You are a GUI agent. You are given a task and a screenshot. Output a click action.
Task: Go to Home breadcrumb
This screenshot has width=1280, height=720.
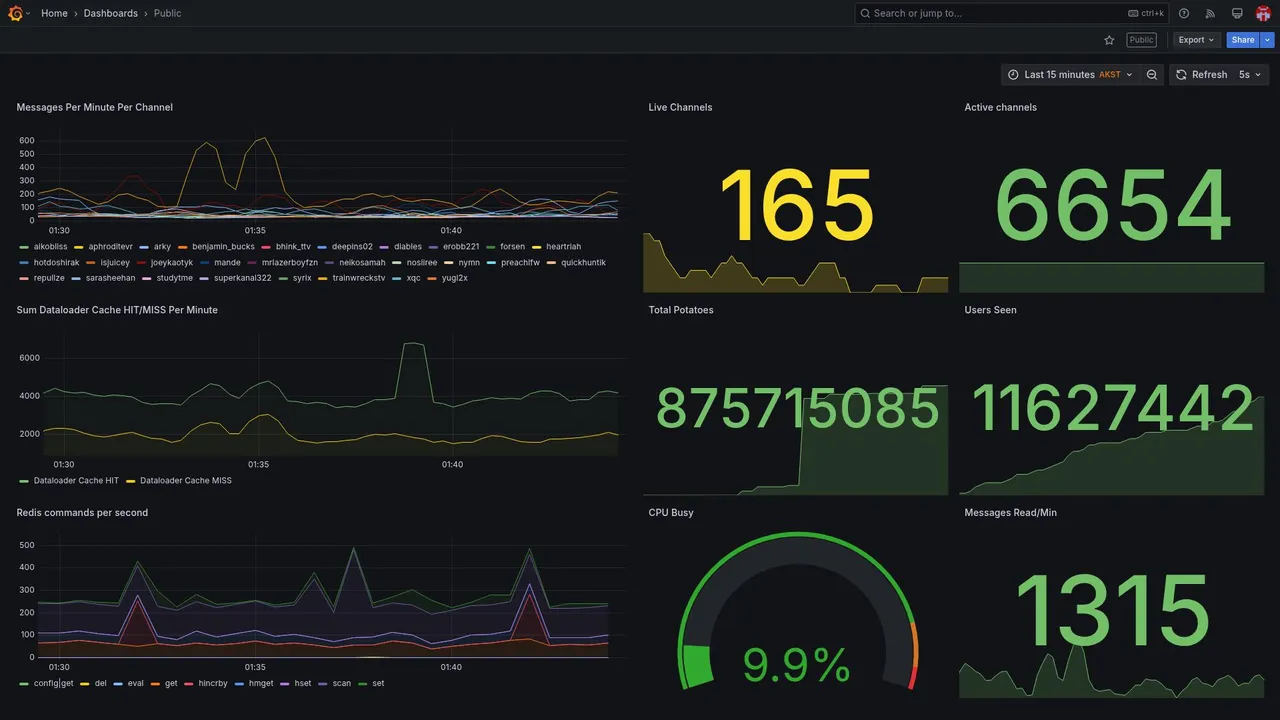pos(54,13)
